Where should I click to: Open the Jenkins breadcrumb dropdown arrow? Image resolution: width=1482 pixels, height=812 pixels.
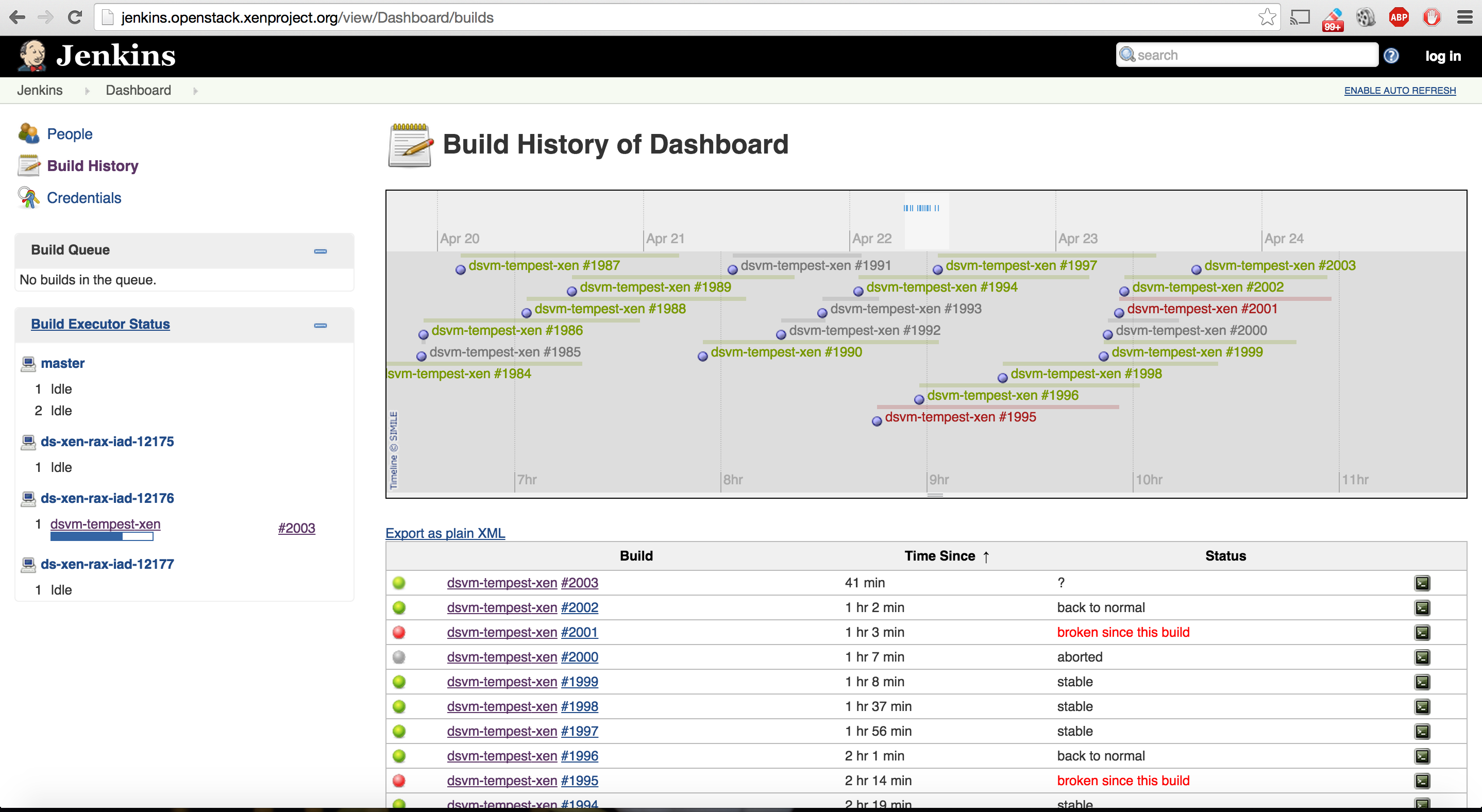click(x=88, y=91)
